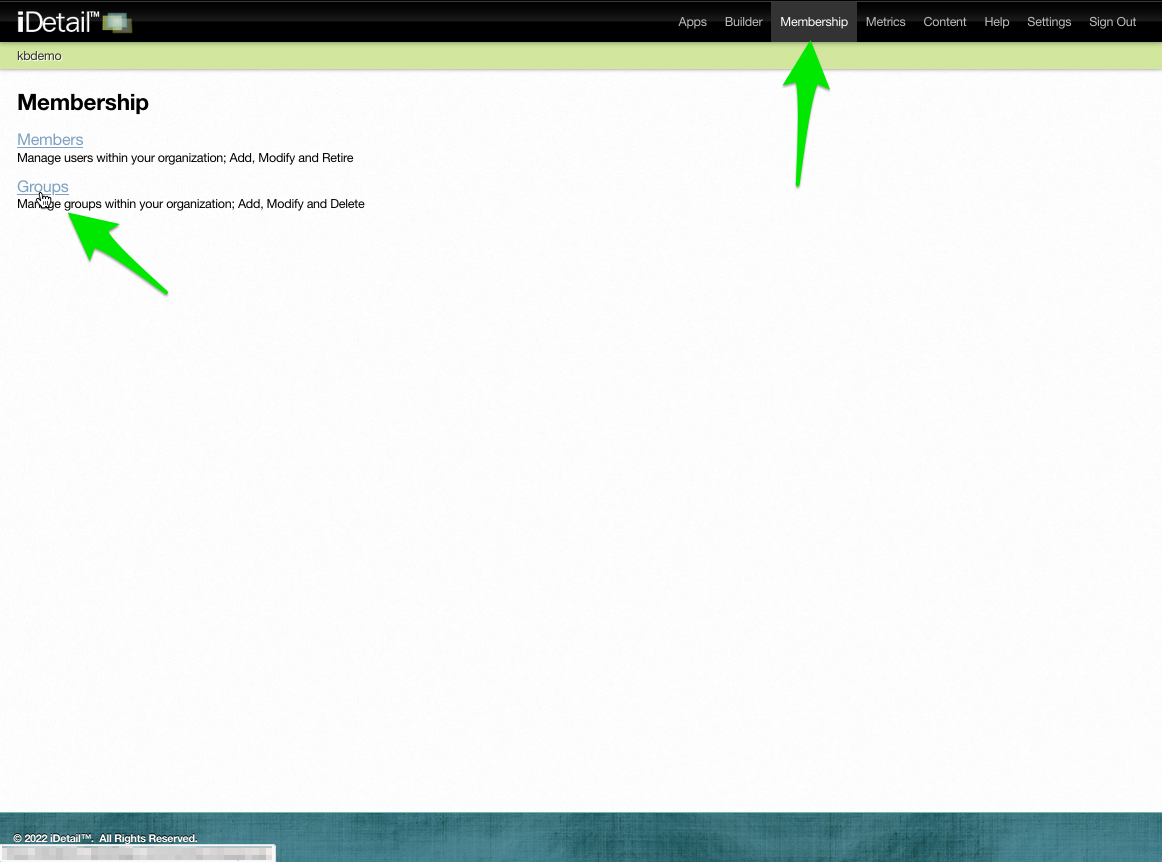Click the 2022 iDetail copyright footer text
This screenshot has width=1162, height=862.
pyautogui.click(x=105, y=838)
